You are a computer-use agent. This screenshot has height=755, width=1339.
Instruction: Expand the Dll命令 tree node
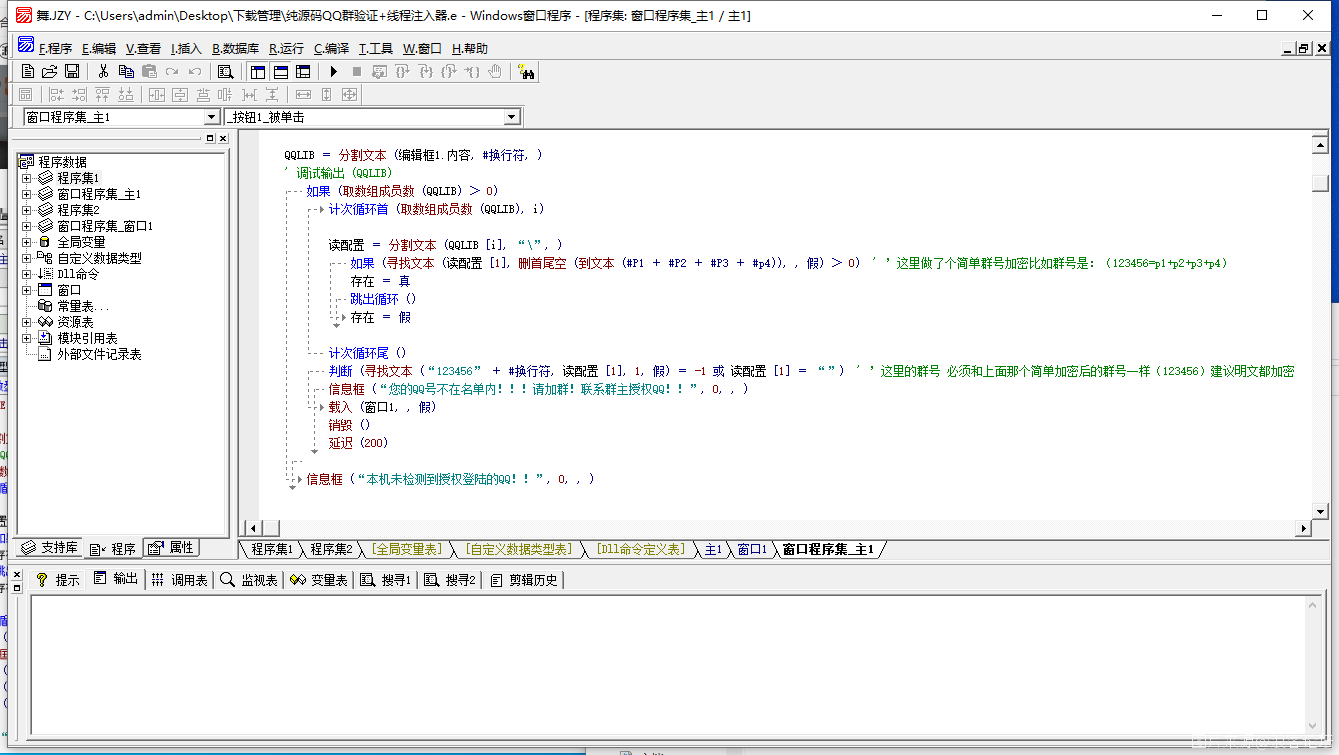click(x=27, y=274)
